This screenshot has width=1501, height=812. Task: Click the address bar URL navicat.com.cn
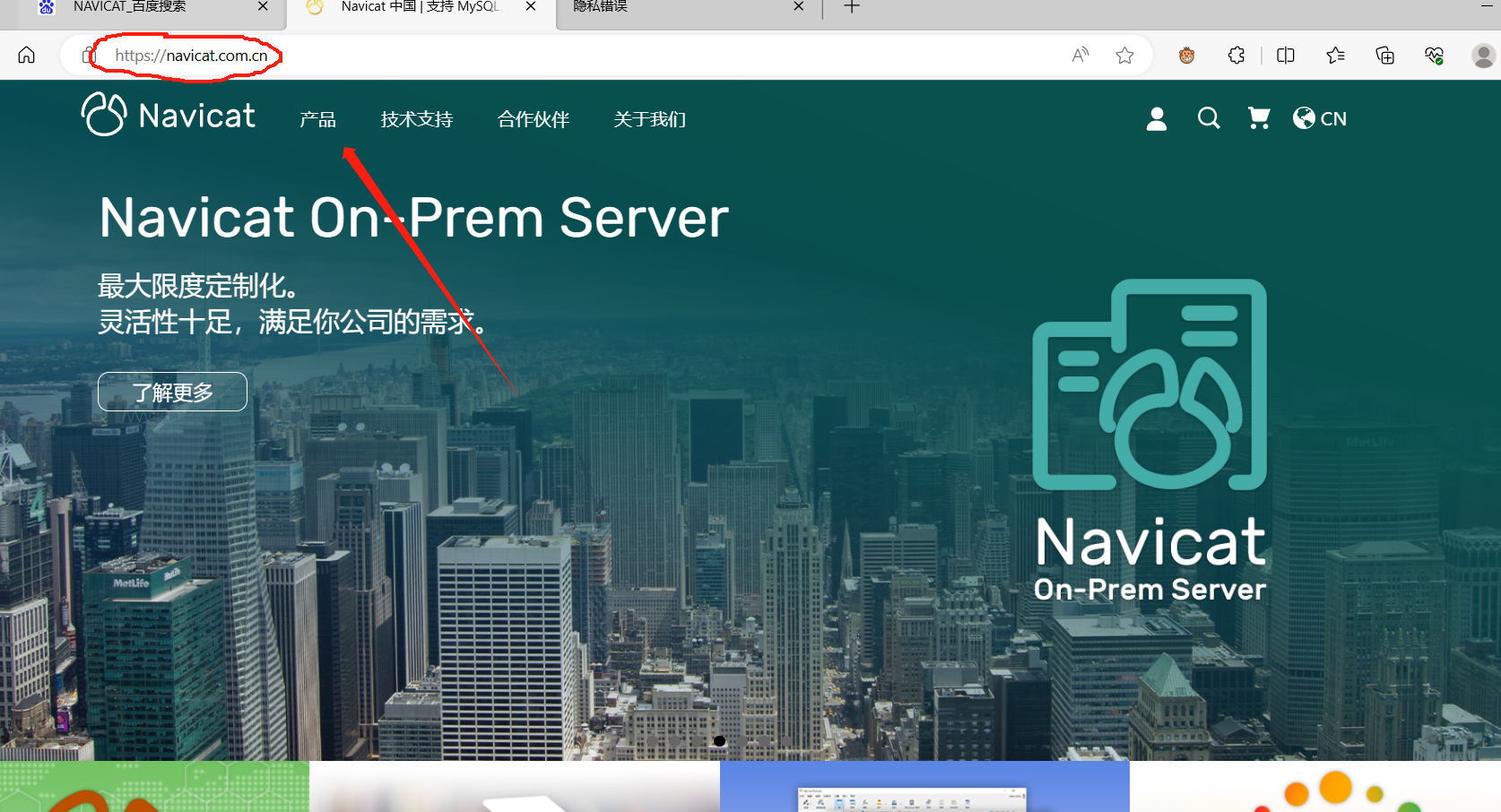[191, 56]
